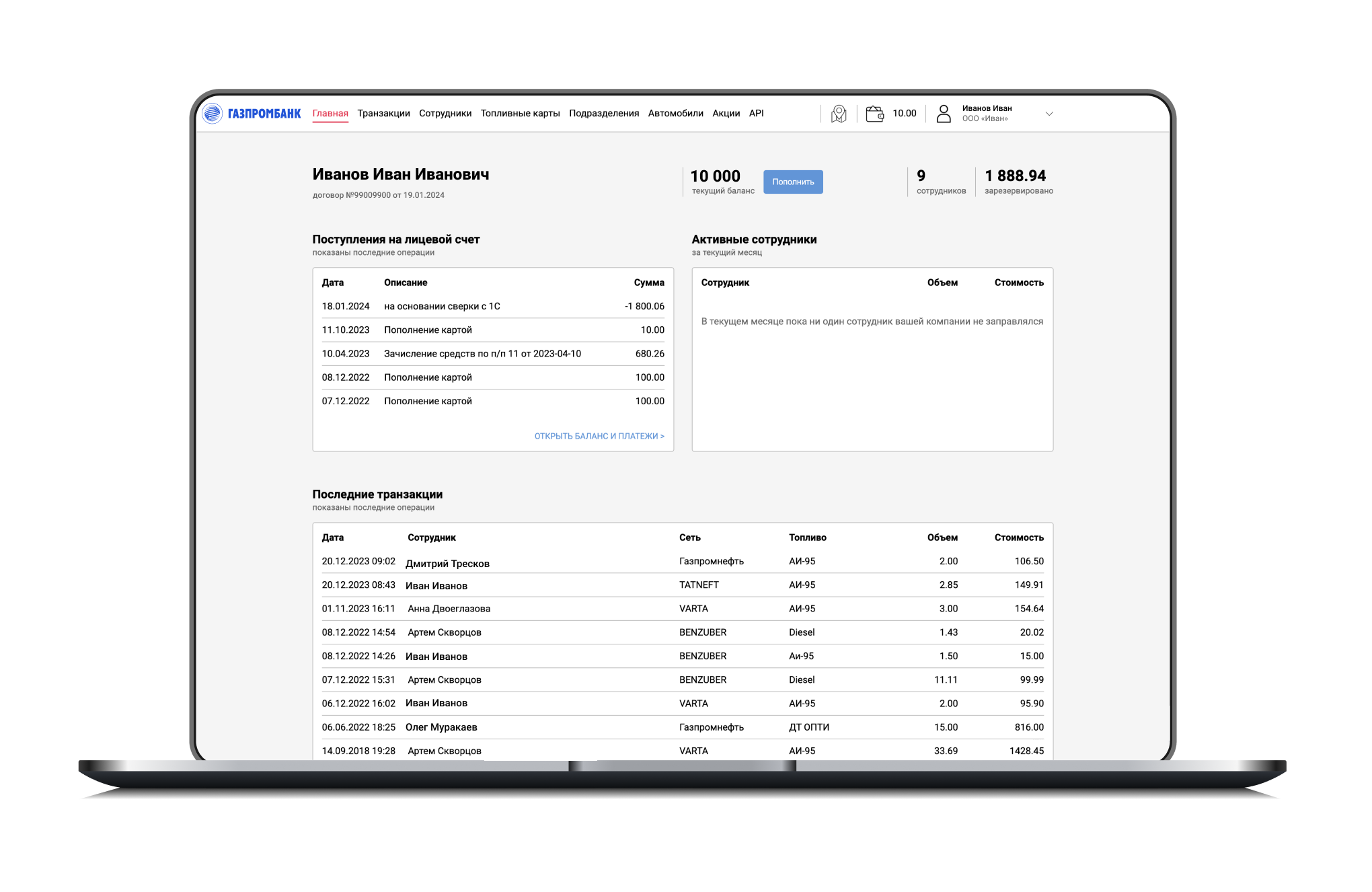1372x892 pixels.
Task: Open the map location pin icon
Action: (839, 114)
